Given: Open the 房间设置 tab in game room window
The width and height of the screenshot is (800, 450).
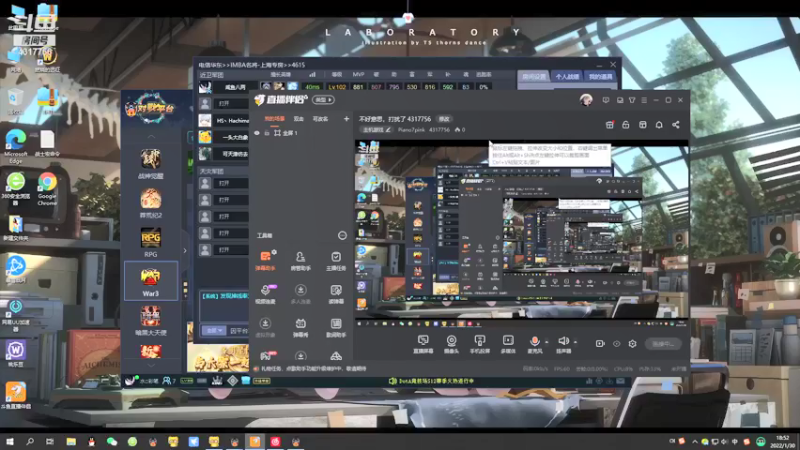Looking at the screenshot, I should pos(534,77).
